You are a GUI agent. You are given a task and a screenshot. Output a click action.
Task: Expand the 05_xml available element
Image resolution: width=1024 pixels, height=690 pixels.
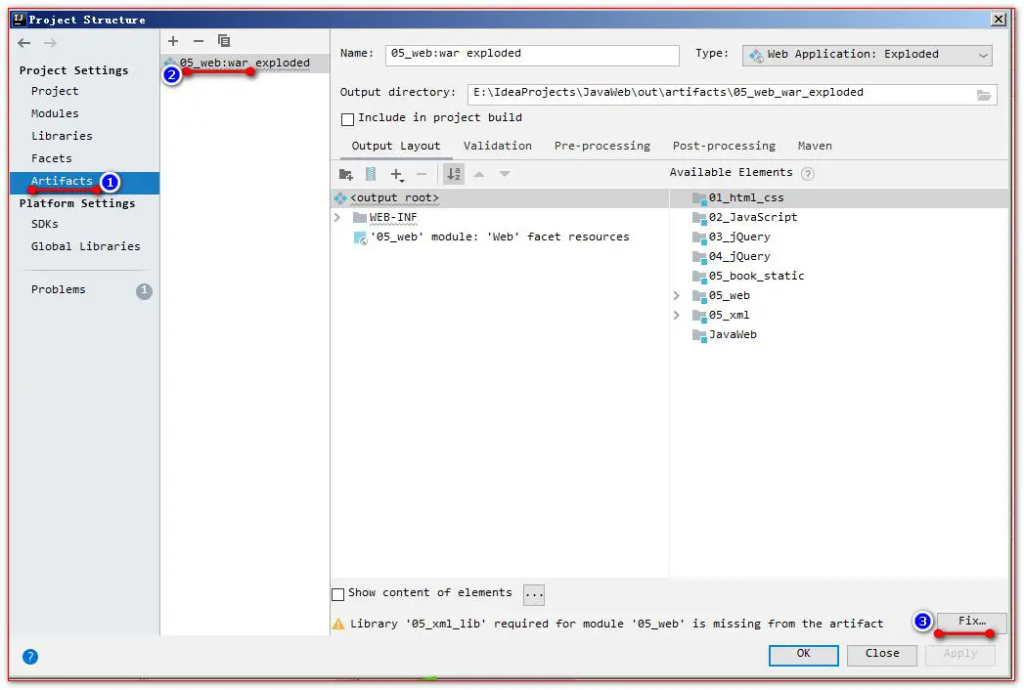[x=677, y=316]
